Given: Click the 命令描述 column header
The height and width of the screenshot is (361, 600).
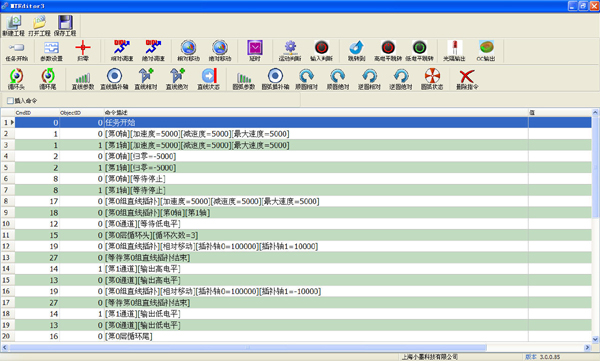Looking at the screenshot, I should (x=316, y=113).
